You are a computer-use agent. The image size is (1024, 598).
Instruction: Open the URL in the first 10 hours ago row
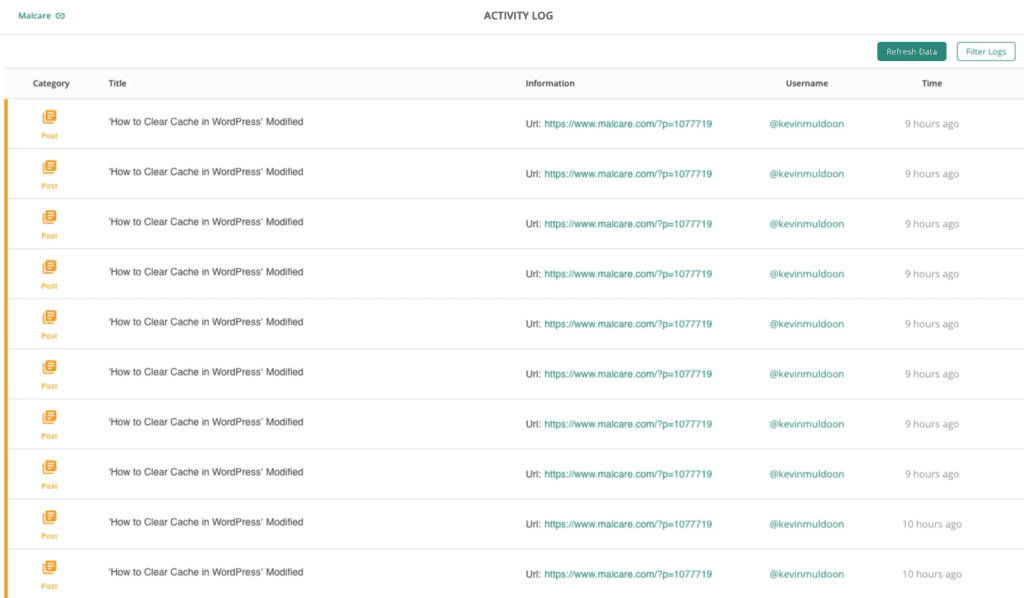point(628,524)
